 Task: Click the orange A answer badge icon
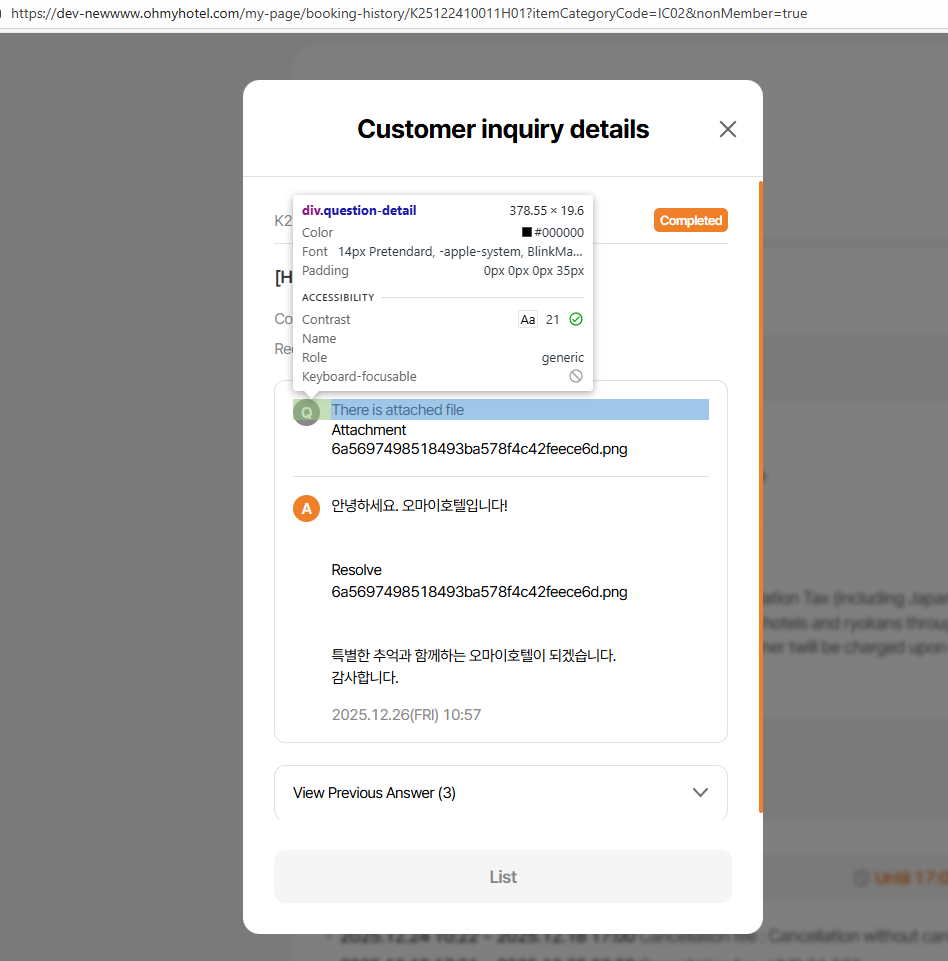point(306,508)
